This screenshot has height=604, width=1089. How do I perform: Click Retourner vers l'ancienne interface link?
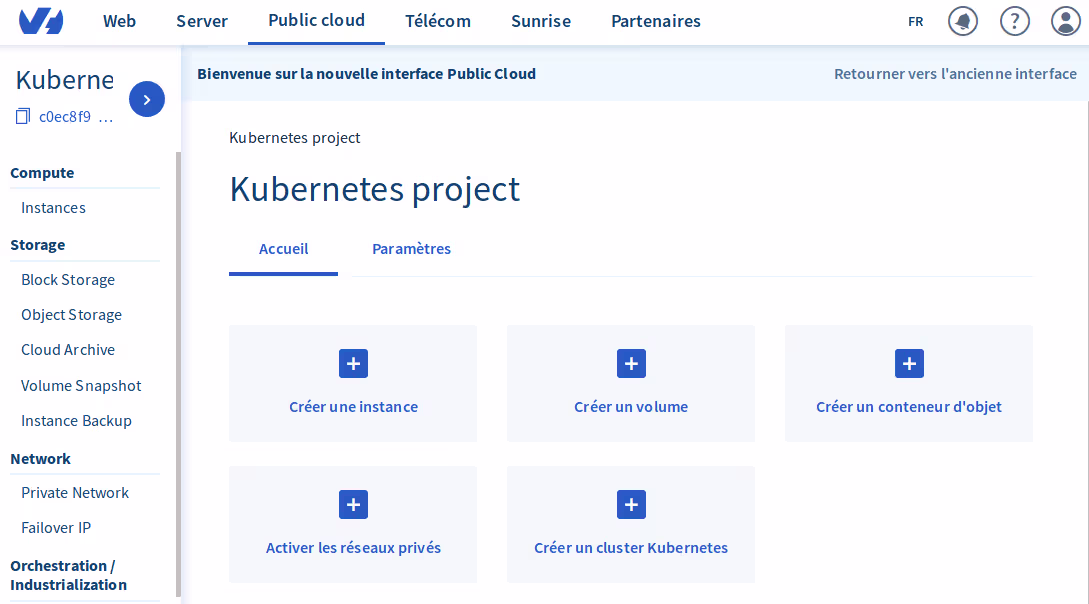point(955,74)
